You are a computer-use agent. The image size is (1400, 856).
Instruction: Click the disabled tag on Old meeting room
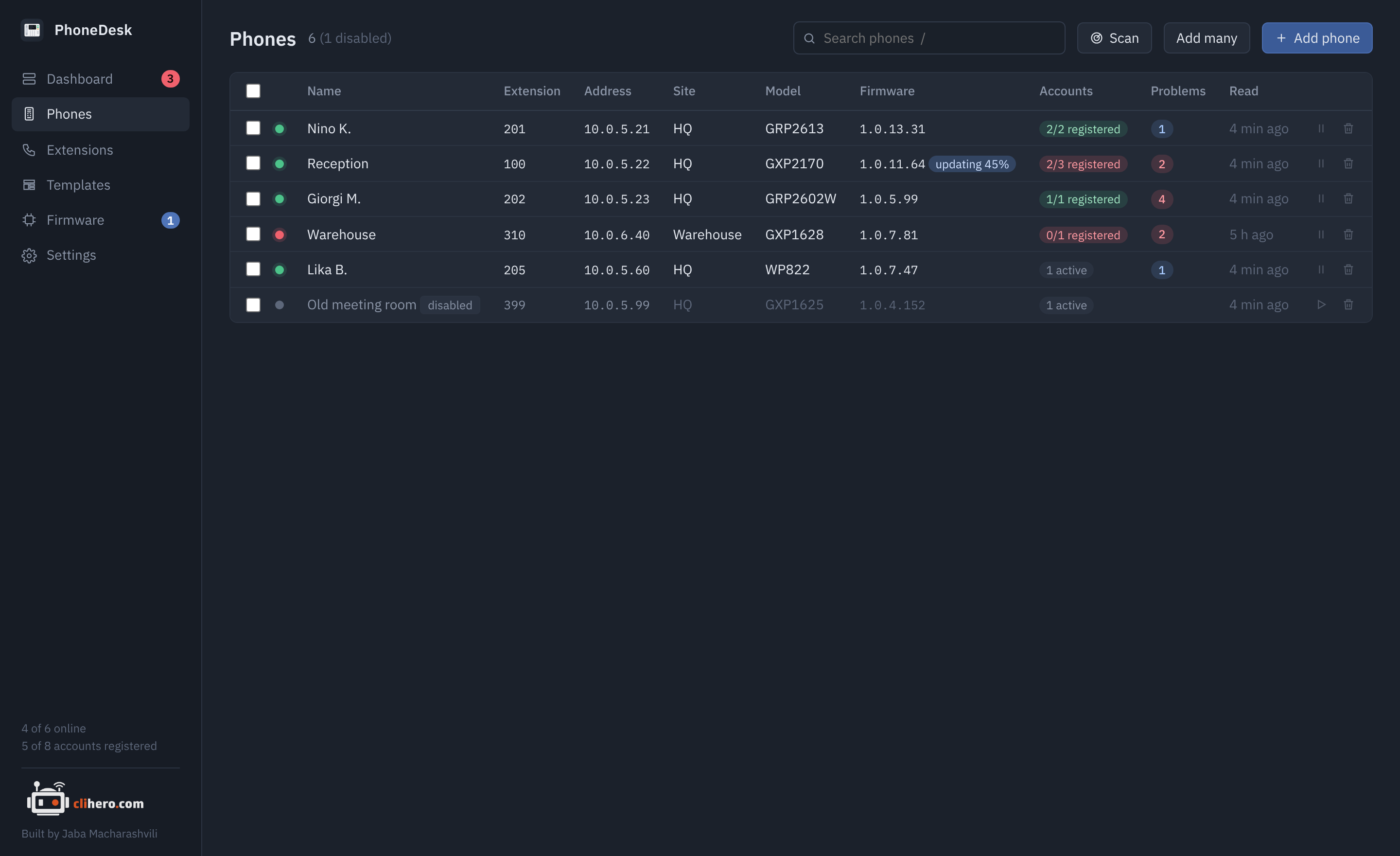coord(450,305)
